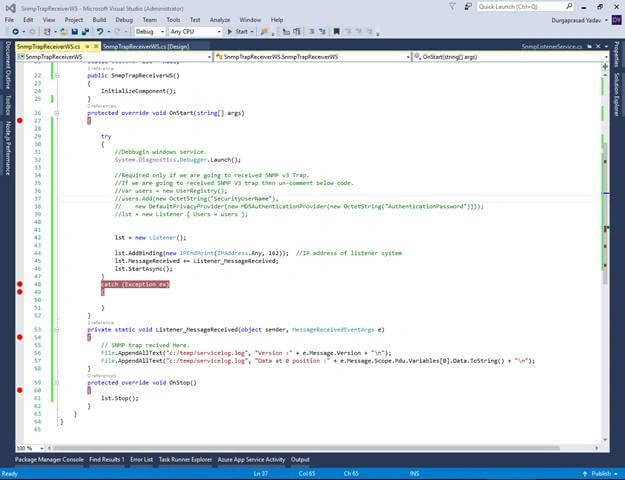The height and width of the screenshot is (480, 625).
Task: Toggle the breakpoint on line 54
Action: pos(20,337)
